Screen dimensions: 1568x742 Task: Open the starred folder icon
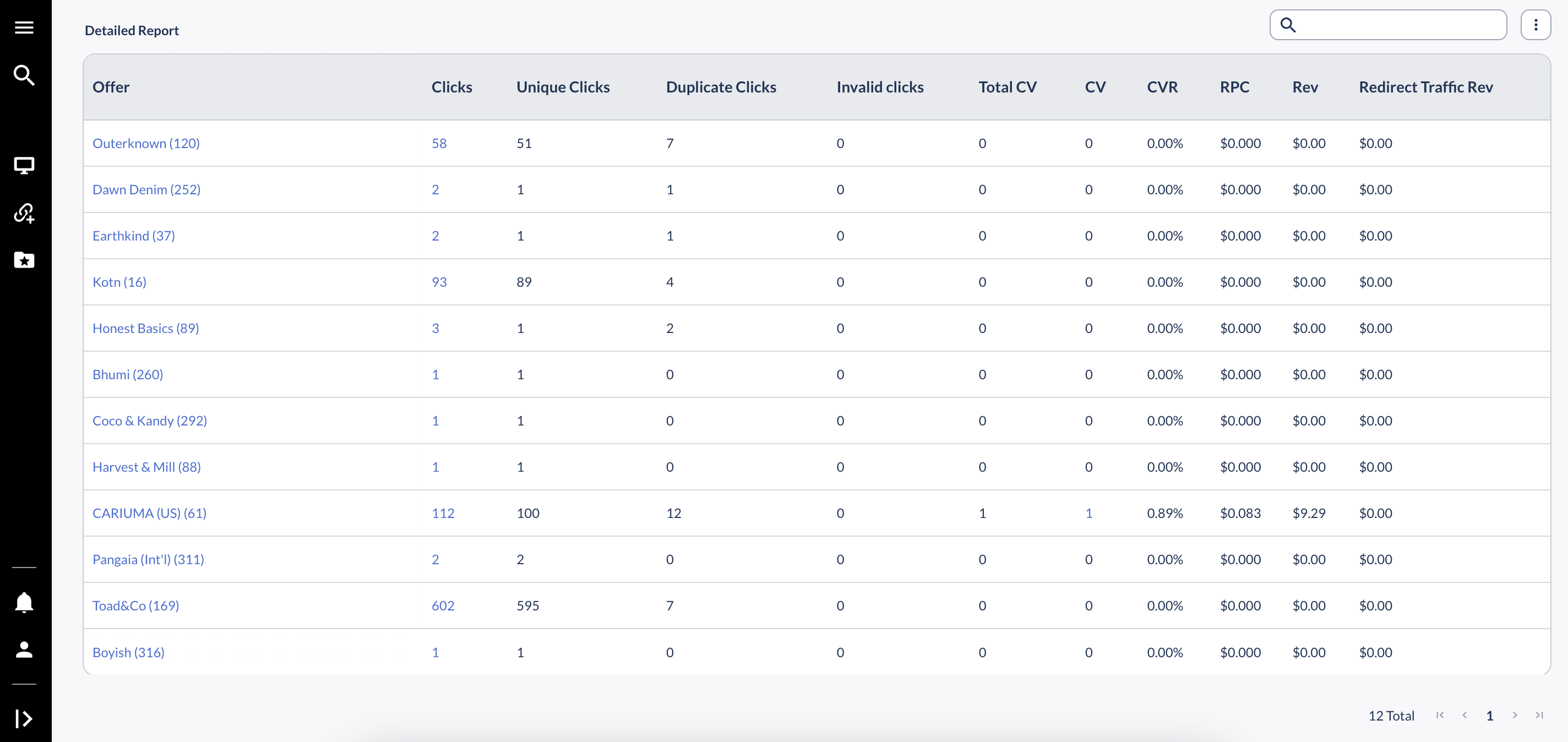[x=24, y=260]
